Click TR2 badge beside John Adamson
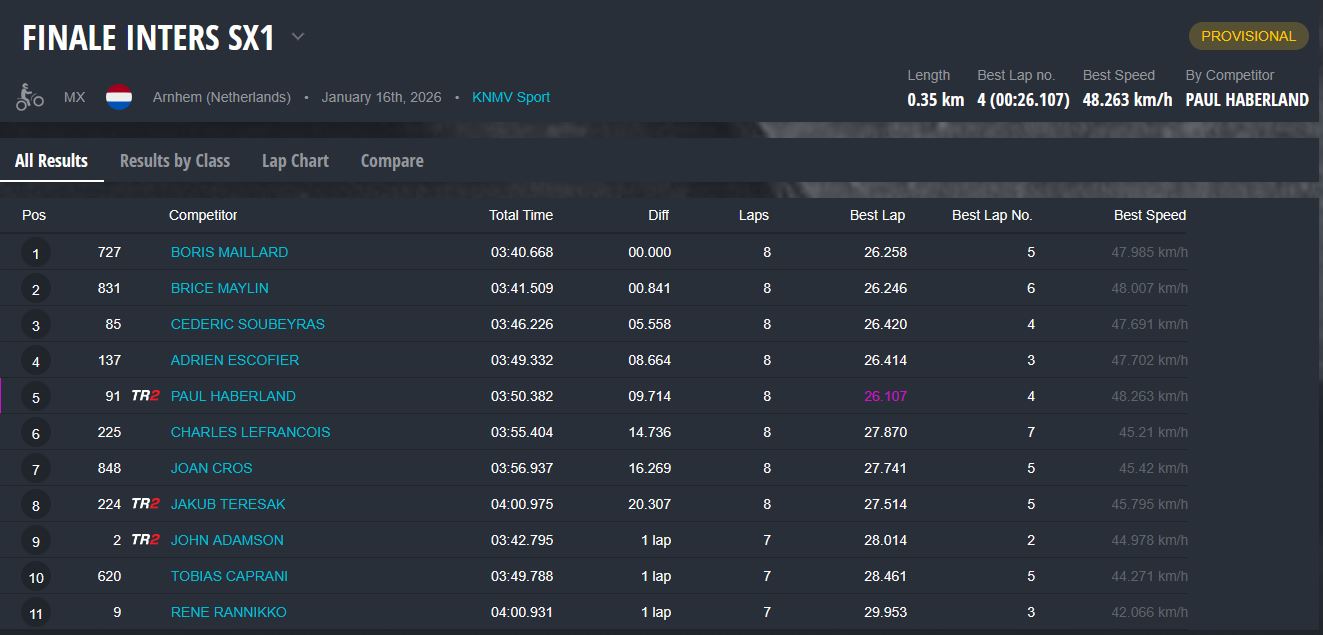The image size is (1323, 635). pyautogui.click(x=145, y=540)
